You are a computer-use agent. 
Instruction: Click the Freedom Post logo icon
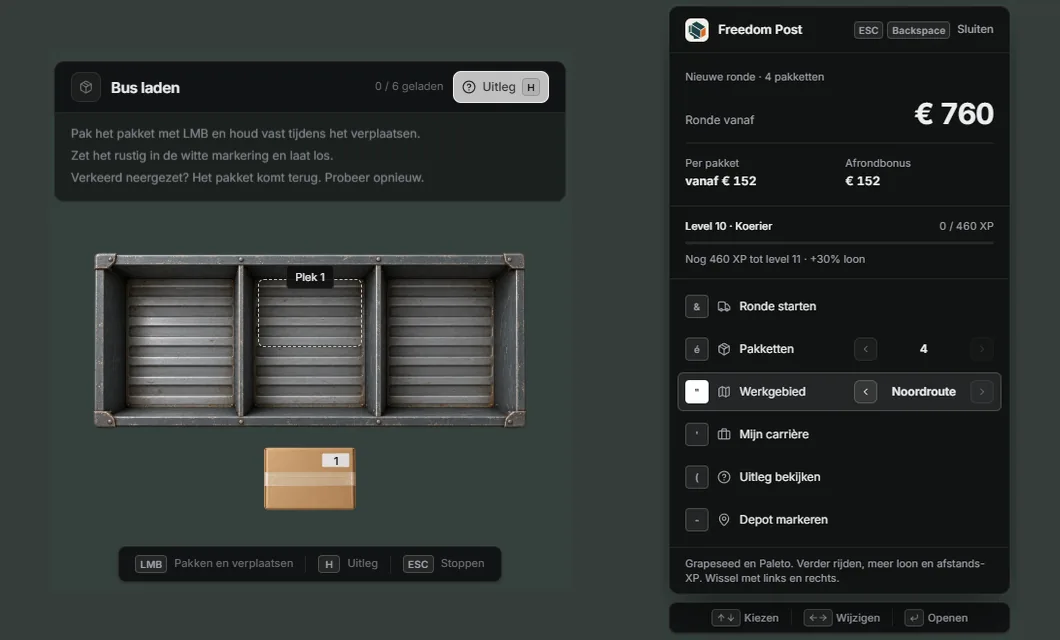[696, 30]
